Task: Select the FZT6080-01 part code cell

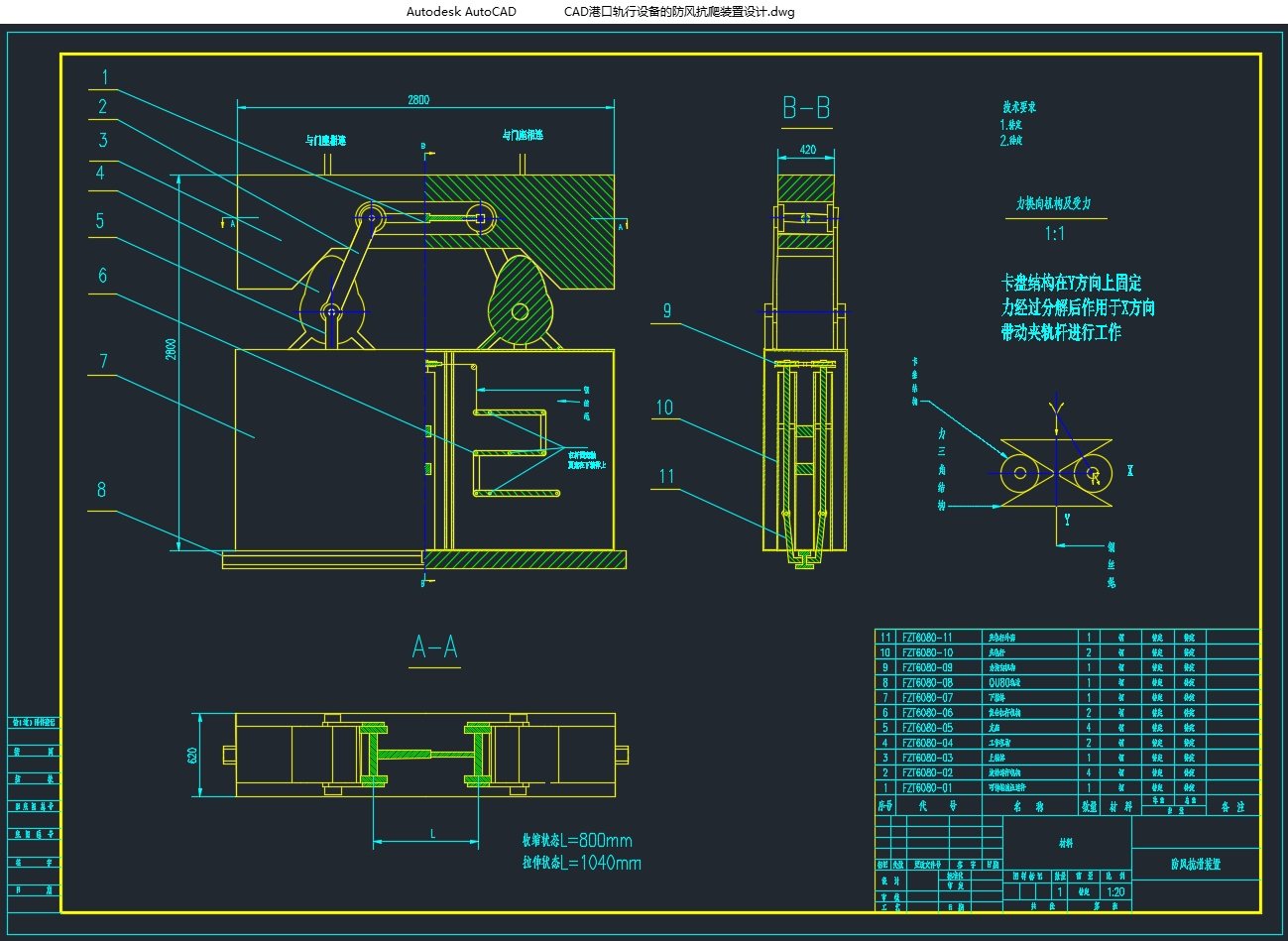Action: (x=927, y=787)
